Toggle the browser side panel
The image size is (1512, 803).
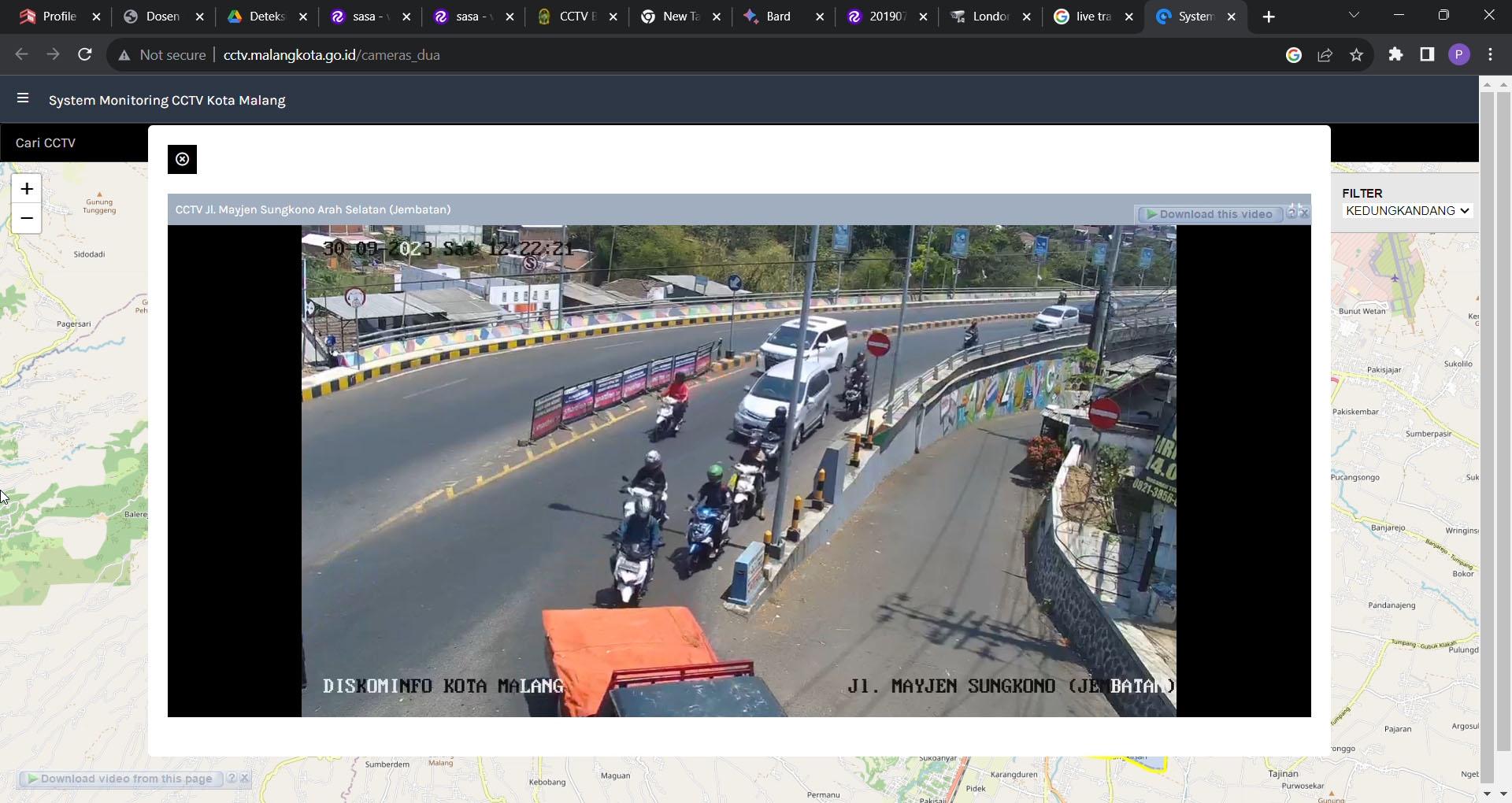(1427, 54)
